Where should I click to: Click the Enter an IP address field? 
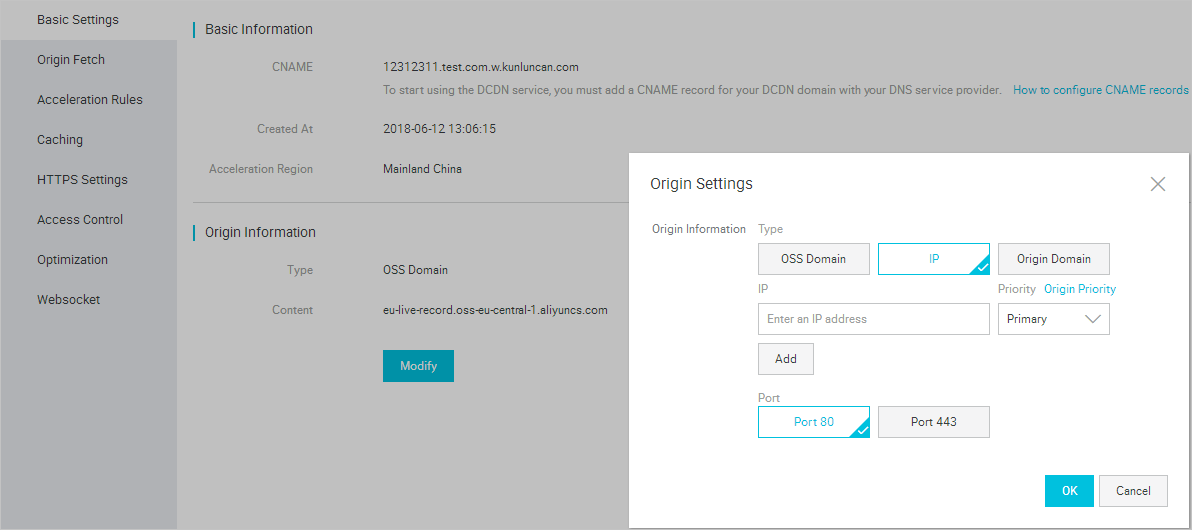[x=873, y=319]
